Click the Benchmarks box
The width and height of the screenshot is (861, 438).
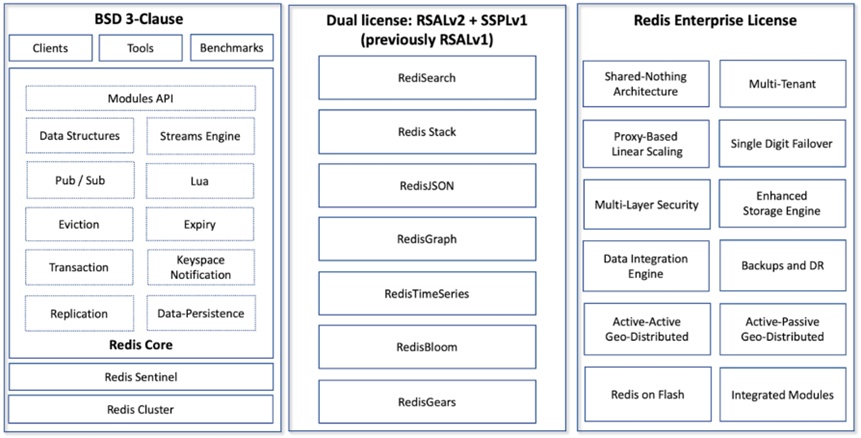231,48
